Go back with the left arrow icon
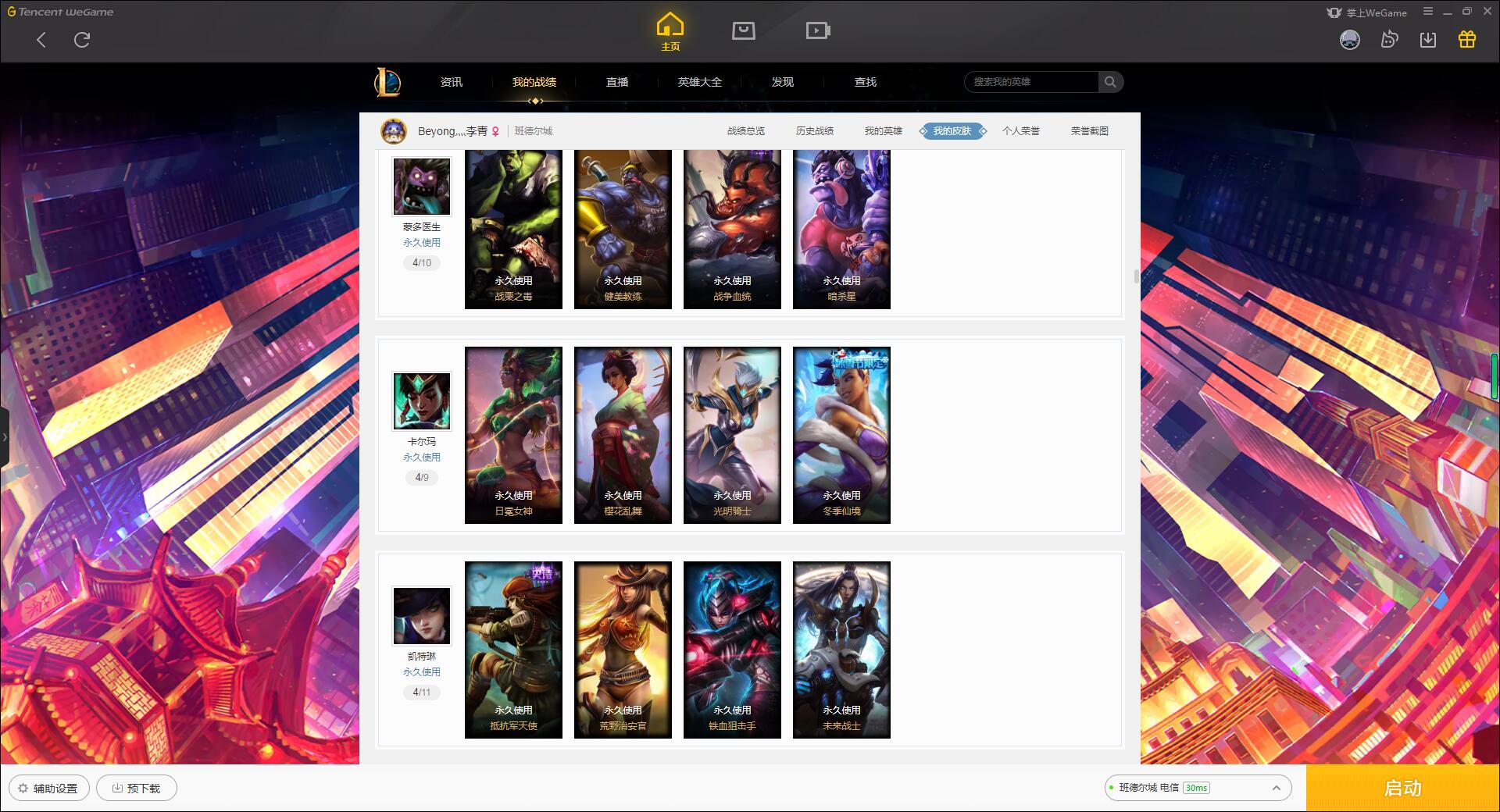This screenshot has height=812, width=1500. pos(41,40)
